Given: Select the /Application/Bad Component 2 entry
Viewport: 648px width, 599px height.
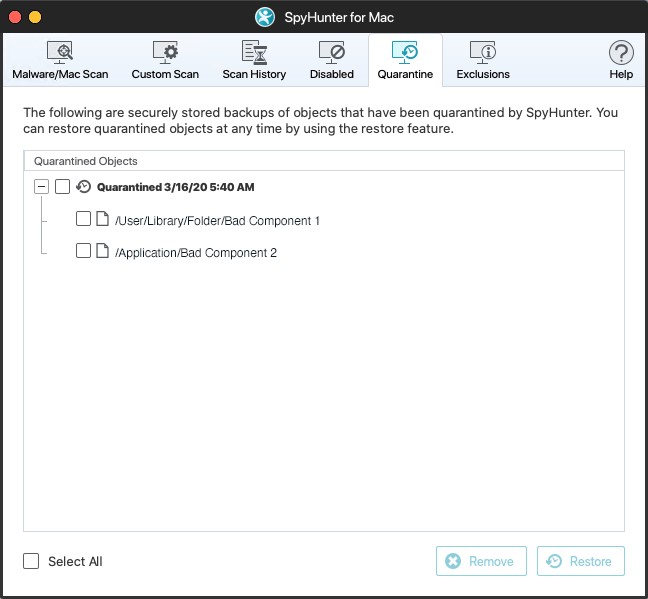Looking at the screenshot, I should coord(196,253).
